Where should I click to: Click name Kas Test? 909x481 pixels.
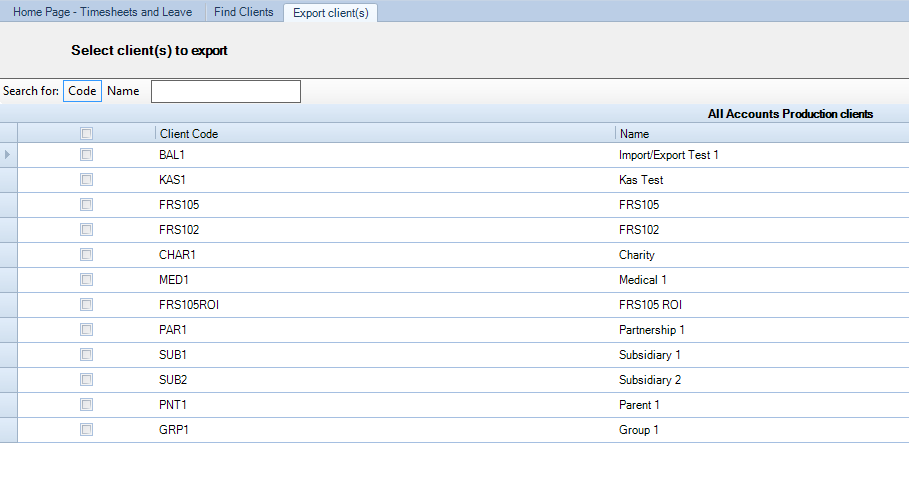pos(641,180)
